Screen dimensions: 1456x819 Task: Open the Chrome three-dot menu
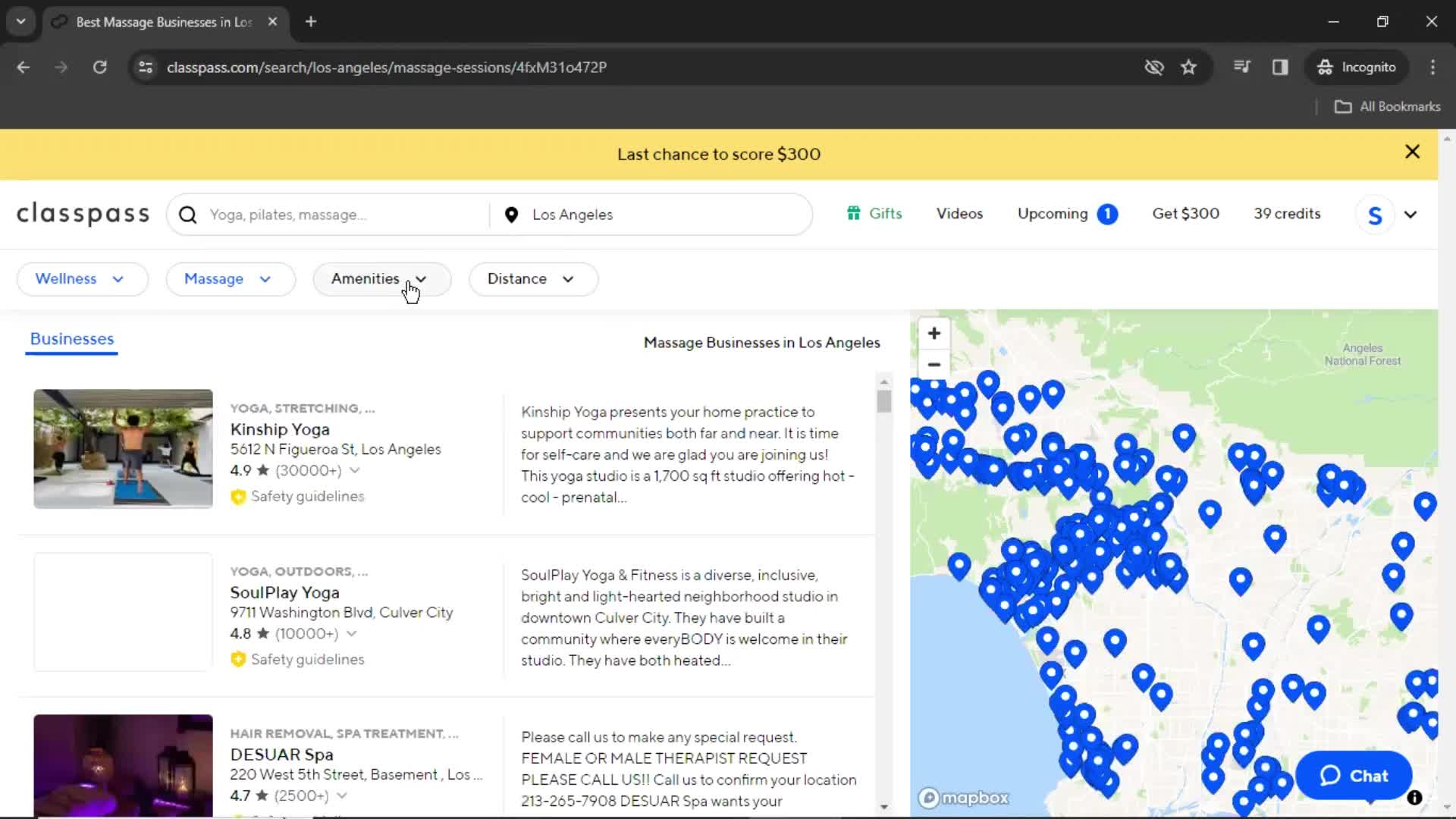coord(1432,67)
